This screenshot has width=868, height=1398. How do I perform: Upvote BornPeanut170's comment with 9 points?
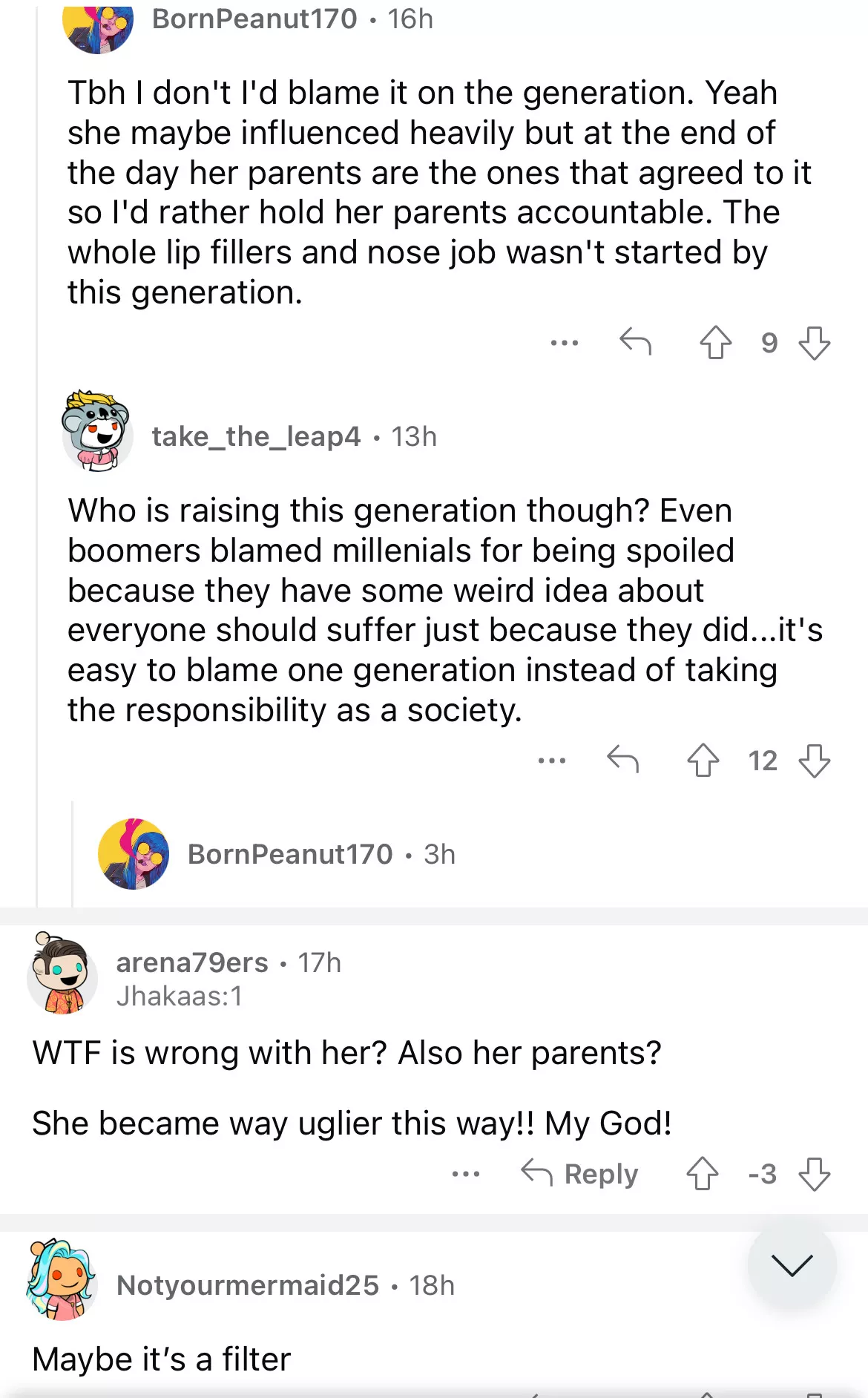[715, 343]
